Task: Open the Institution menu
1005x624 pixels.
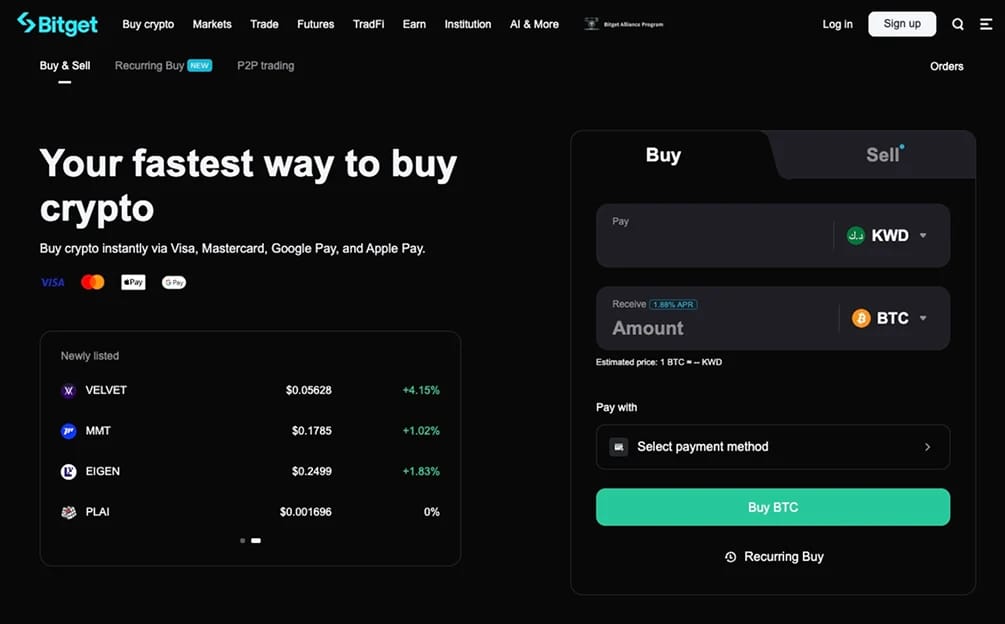Action: coord(468,24)
